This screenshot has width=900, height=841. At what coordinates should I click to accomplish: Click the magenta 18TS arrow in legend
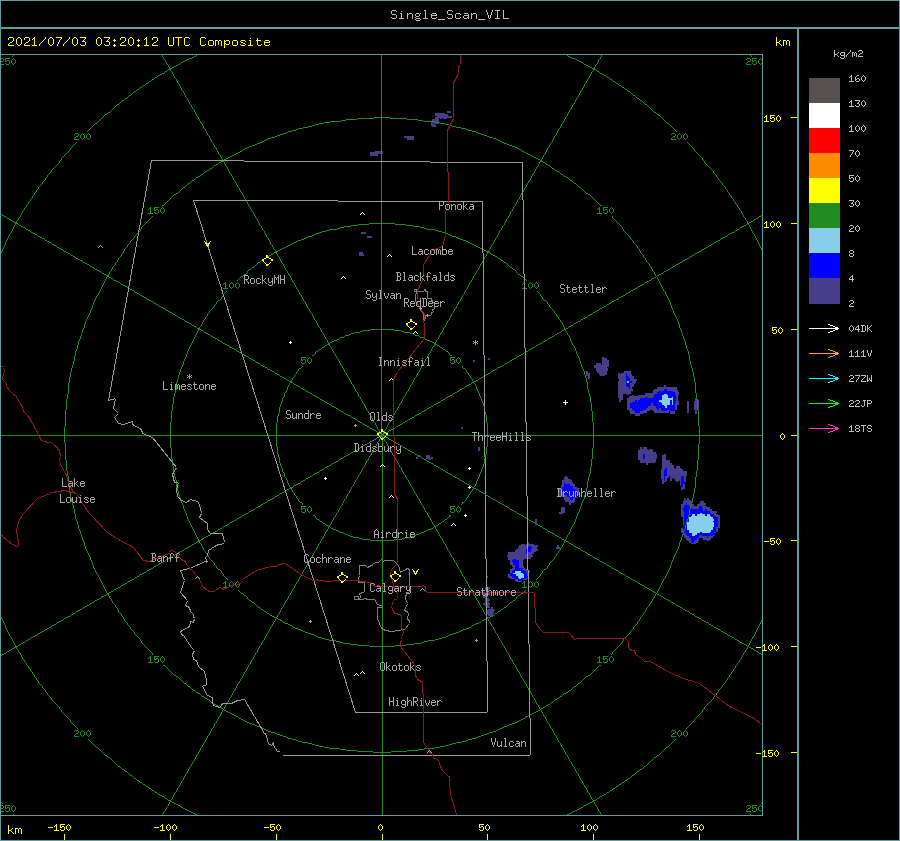point(824,428)
